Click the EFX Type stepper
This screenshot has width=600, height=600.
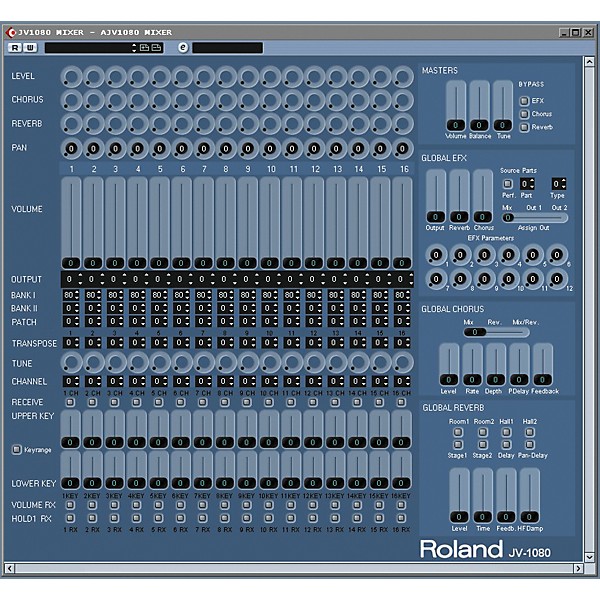tap(559, 184)
